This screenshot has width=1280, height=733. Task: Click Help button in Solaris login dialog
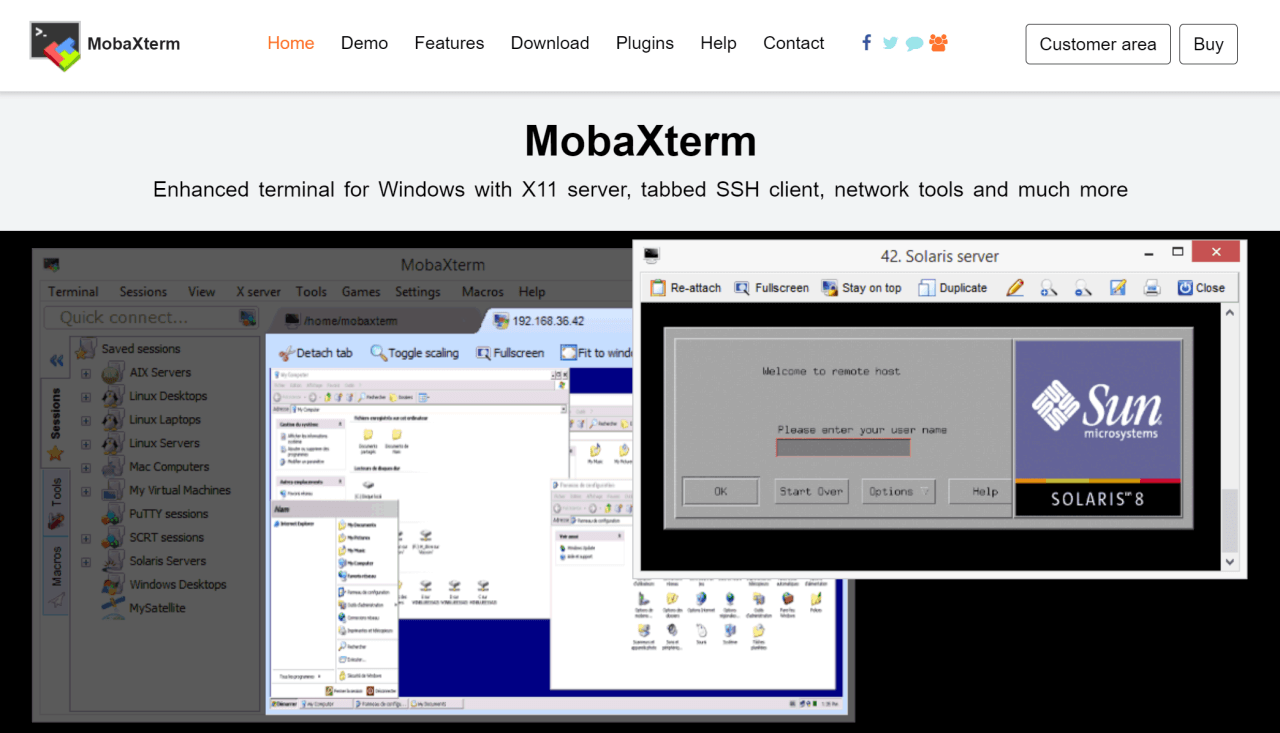(985, 491)
